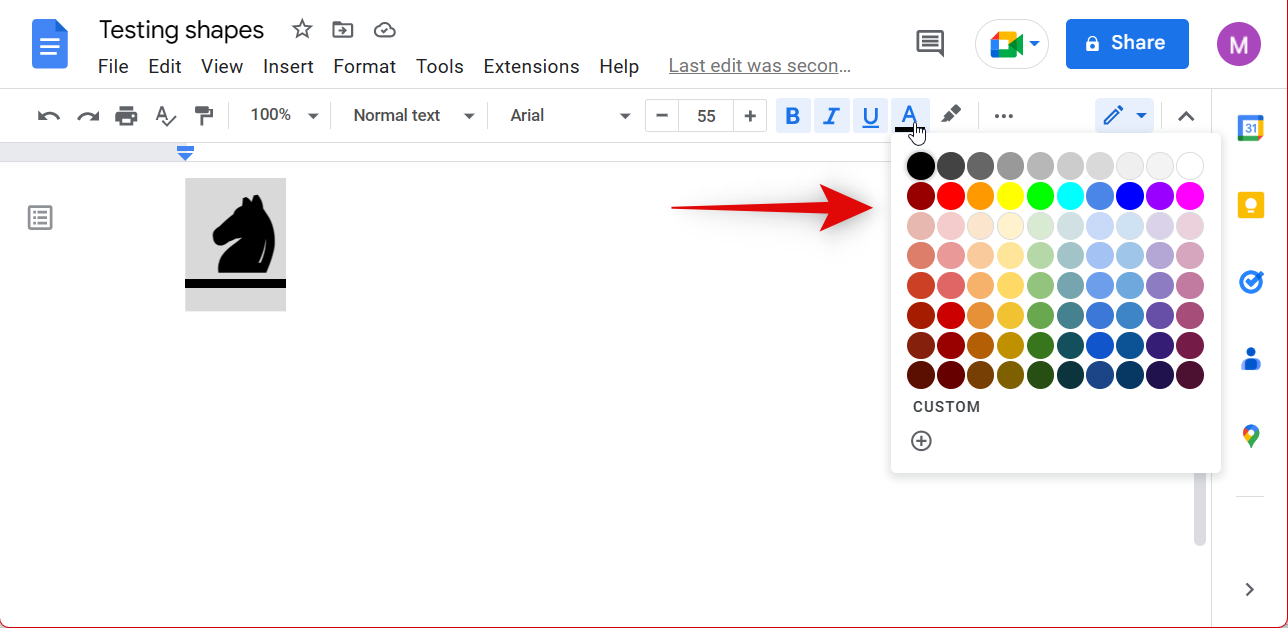Increase font size with plus button

pos(750,116)
